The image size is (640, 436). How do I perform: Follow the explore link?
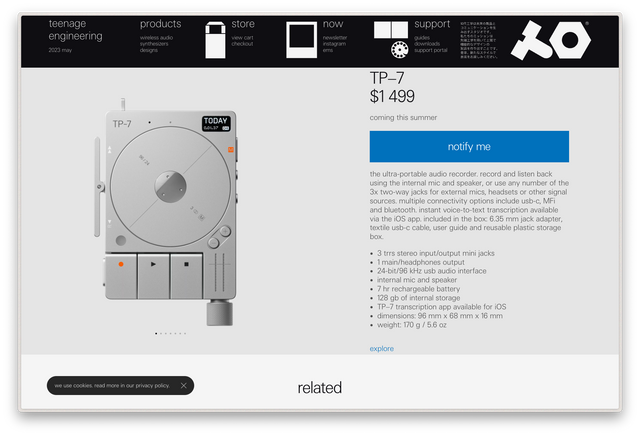(x=382, y=349)
